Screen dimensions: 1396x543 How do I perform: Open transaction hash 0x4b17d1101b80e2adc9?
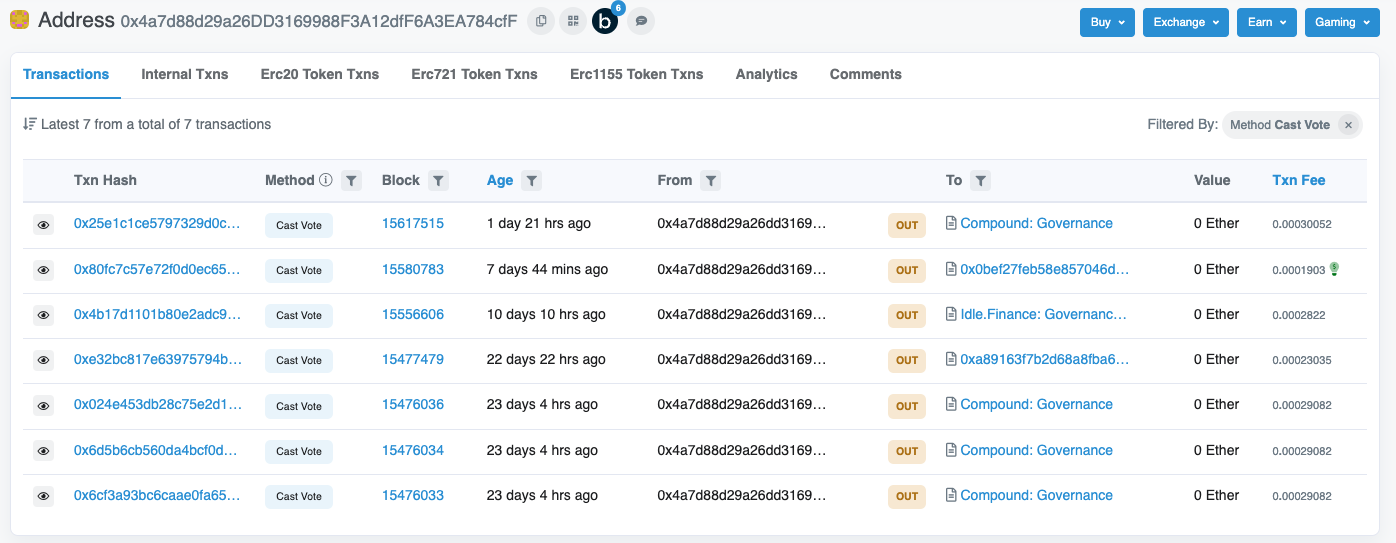coord(158,314)
